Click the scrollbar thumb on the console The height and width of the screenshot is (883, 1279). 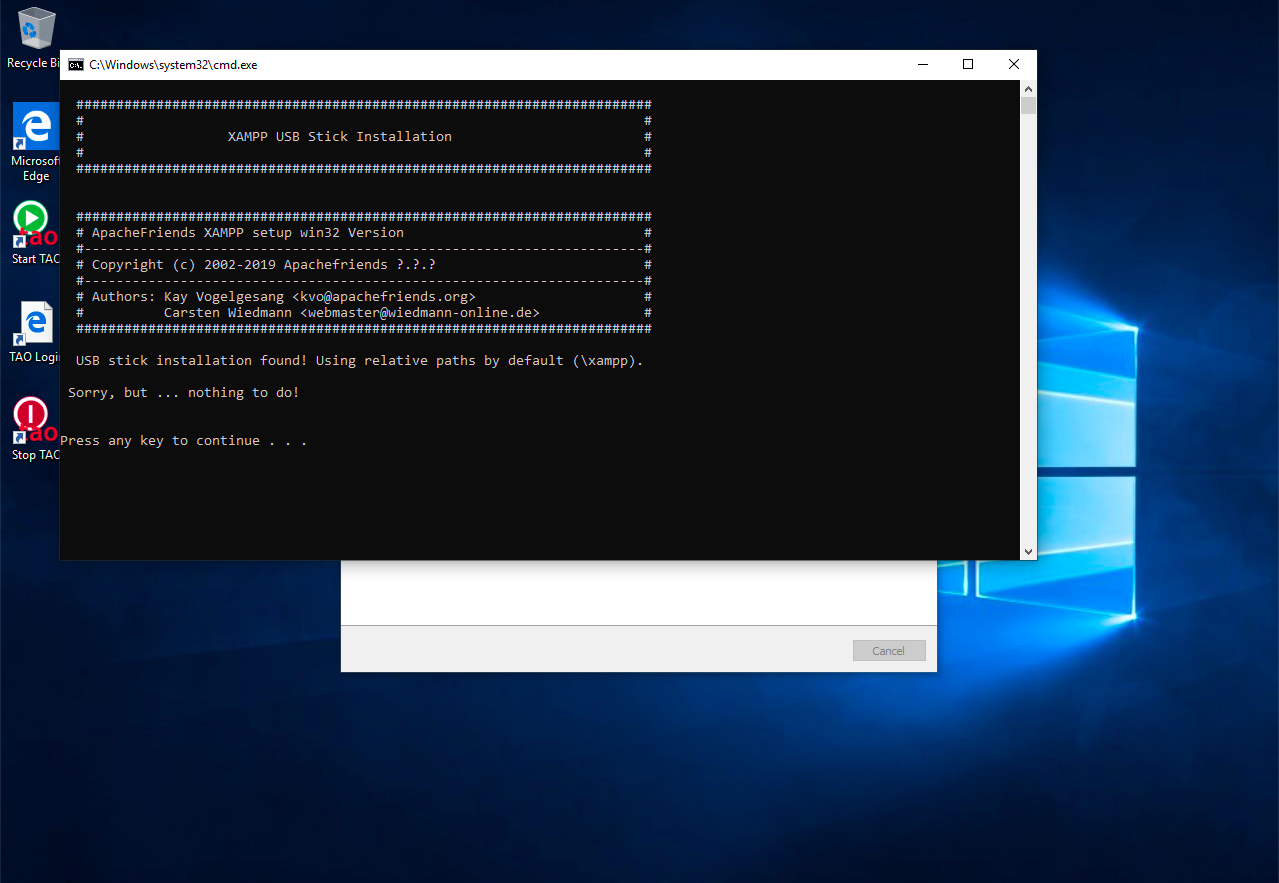pyautogui.click(x=1028, y=105)
